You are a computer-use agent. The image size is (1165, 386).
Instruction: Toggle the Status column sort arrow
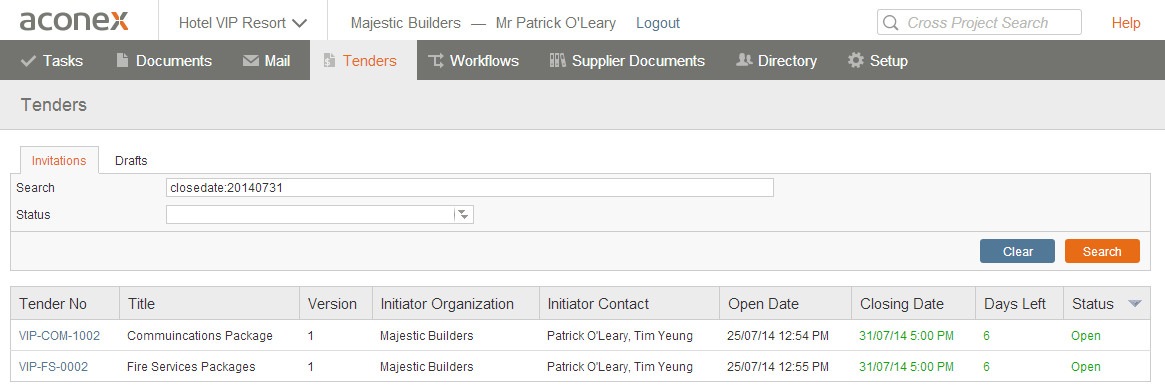(x=1134, y=304)
